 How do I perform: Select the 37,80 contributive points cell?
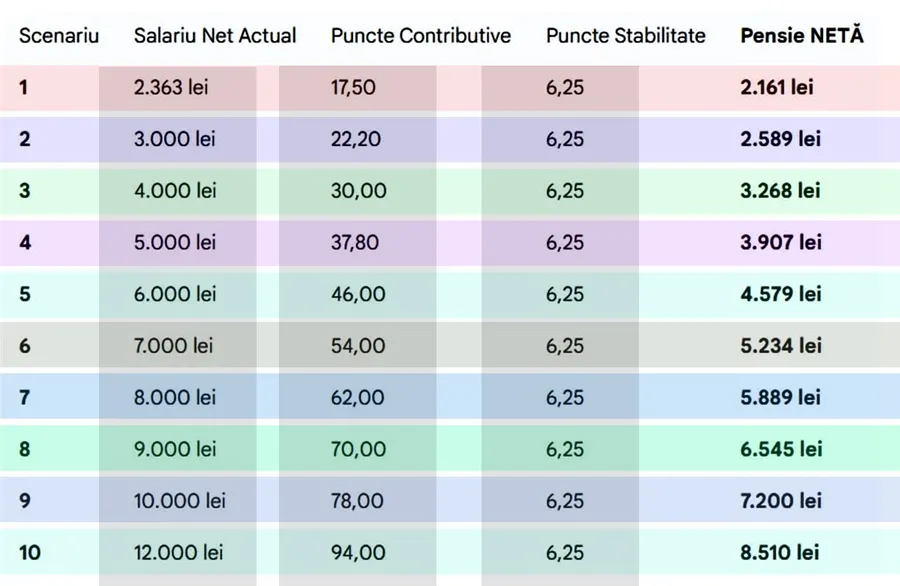[x=356, y=242]
